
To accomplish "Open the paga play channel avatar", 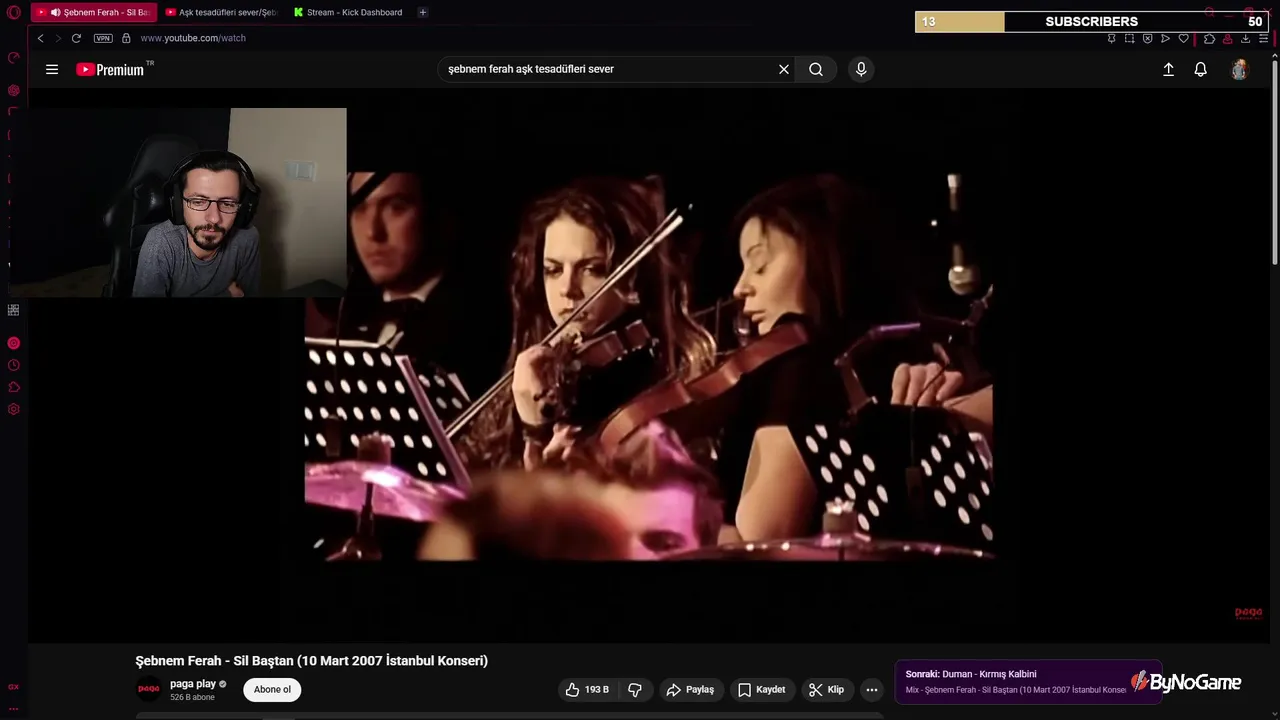I will [x=148, y=688].
